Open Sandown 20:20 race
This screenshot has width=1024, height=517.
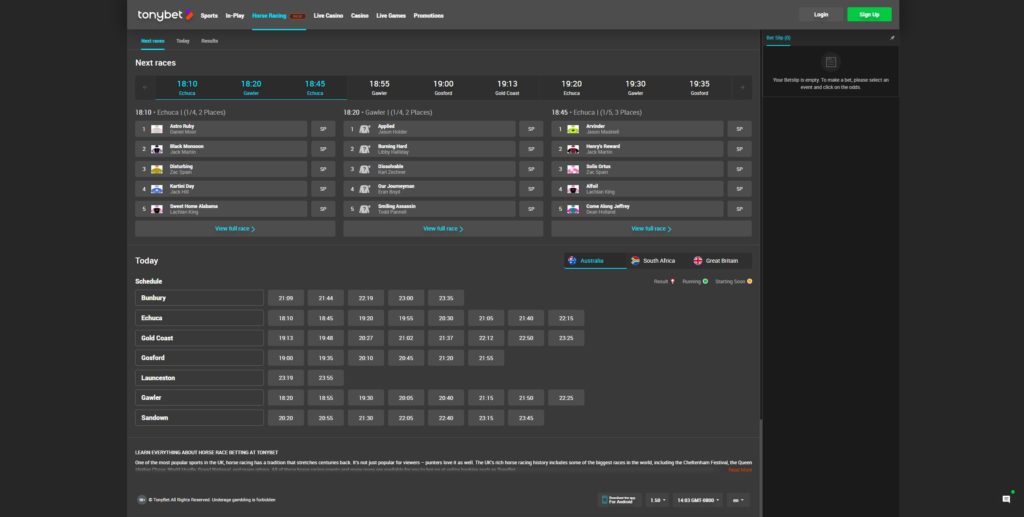pyautogui.click(x=285, y=418)
